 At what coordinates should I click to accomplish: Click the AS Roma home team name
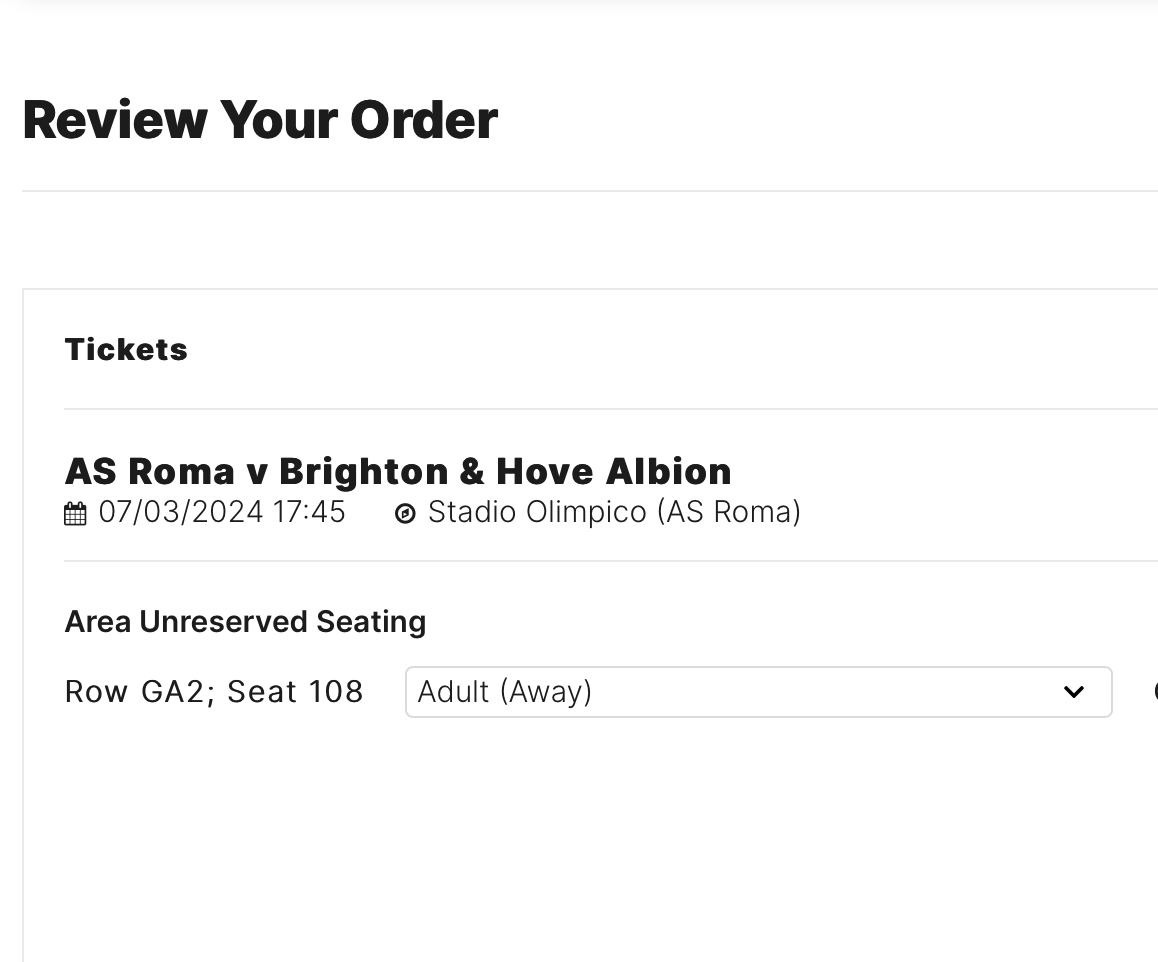click(x=150, y=471)
